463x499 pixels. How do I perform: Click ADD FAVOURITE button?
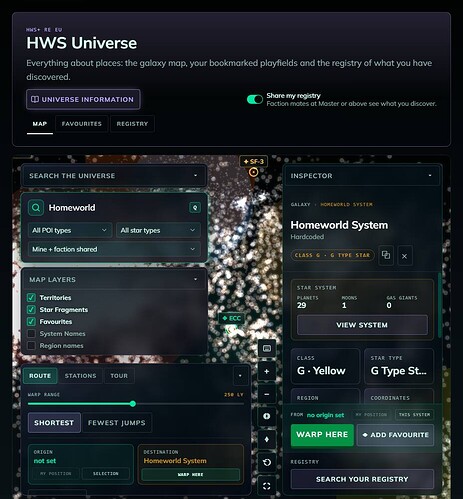(x=395, y=435)
